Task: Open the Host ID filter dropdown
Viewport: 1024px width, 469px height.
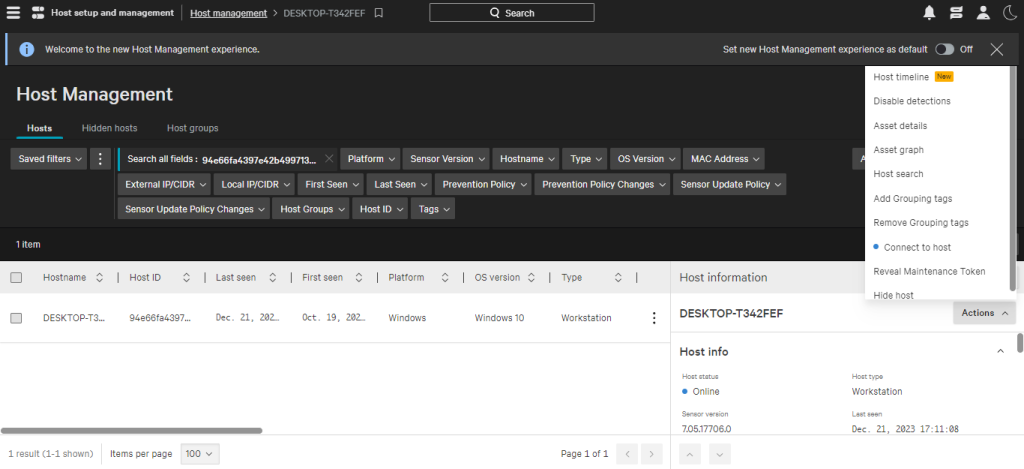Action: 380,209
